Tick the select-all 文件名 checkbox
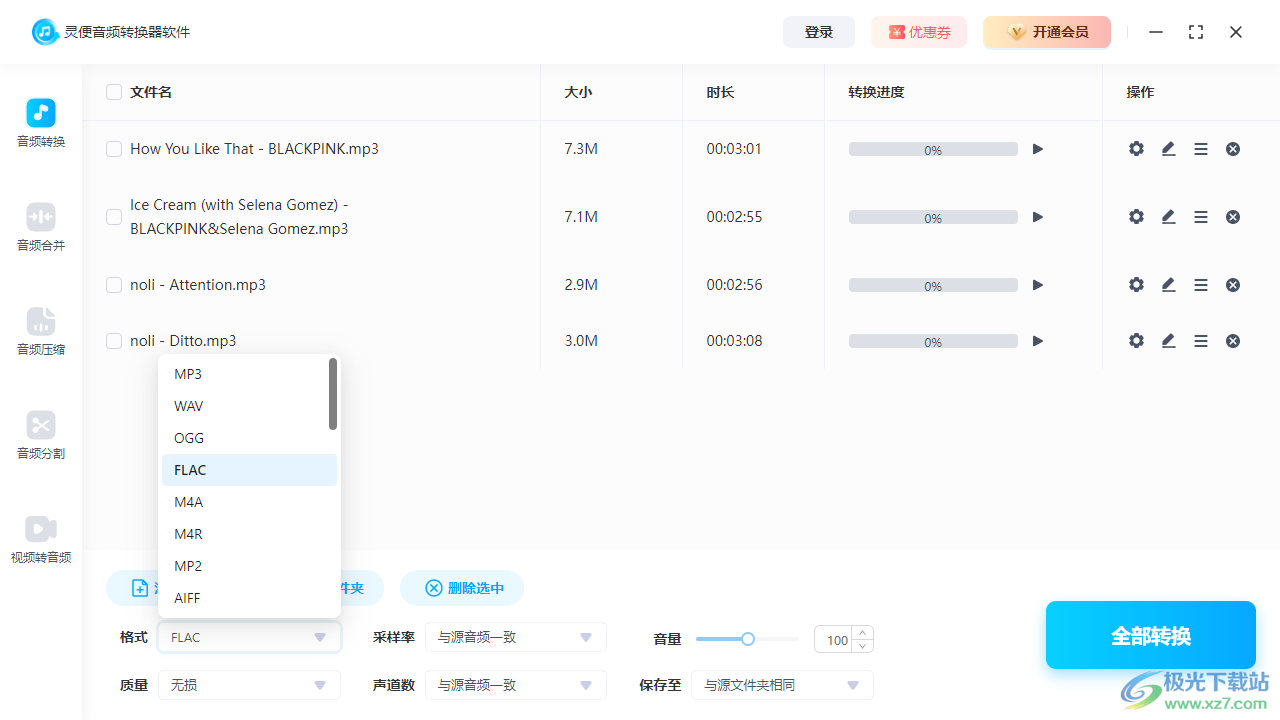Screen dimensions: 1280x720 114,92
